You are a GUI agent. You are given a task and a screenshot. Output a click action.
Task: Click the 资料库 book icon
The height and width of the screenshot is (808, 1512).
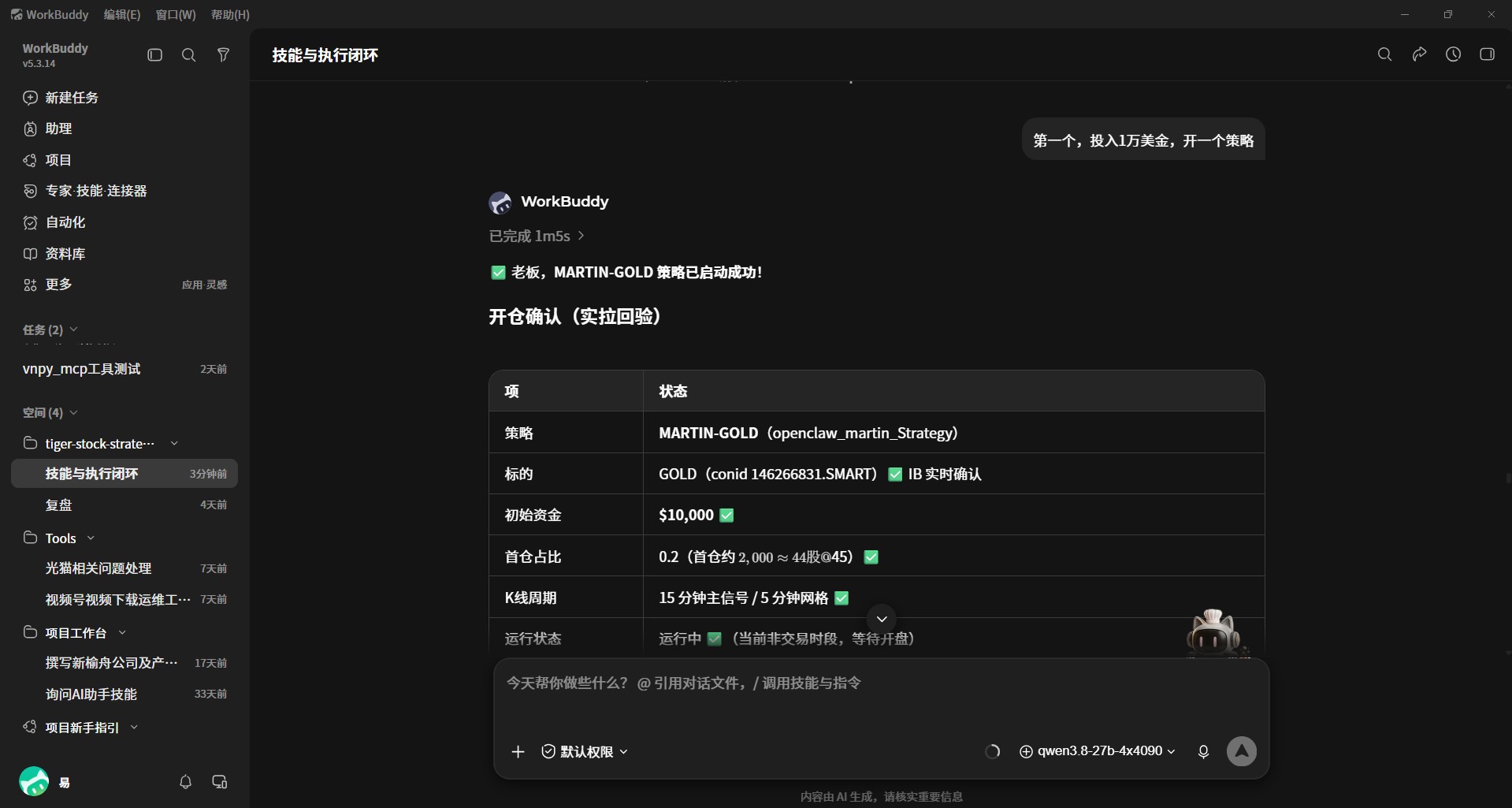tap(30, 254)
